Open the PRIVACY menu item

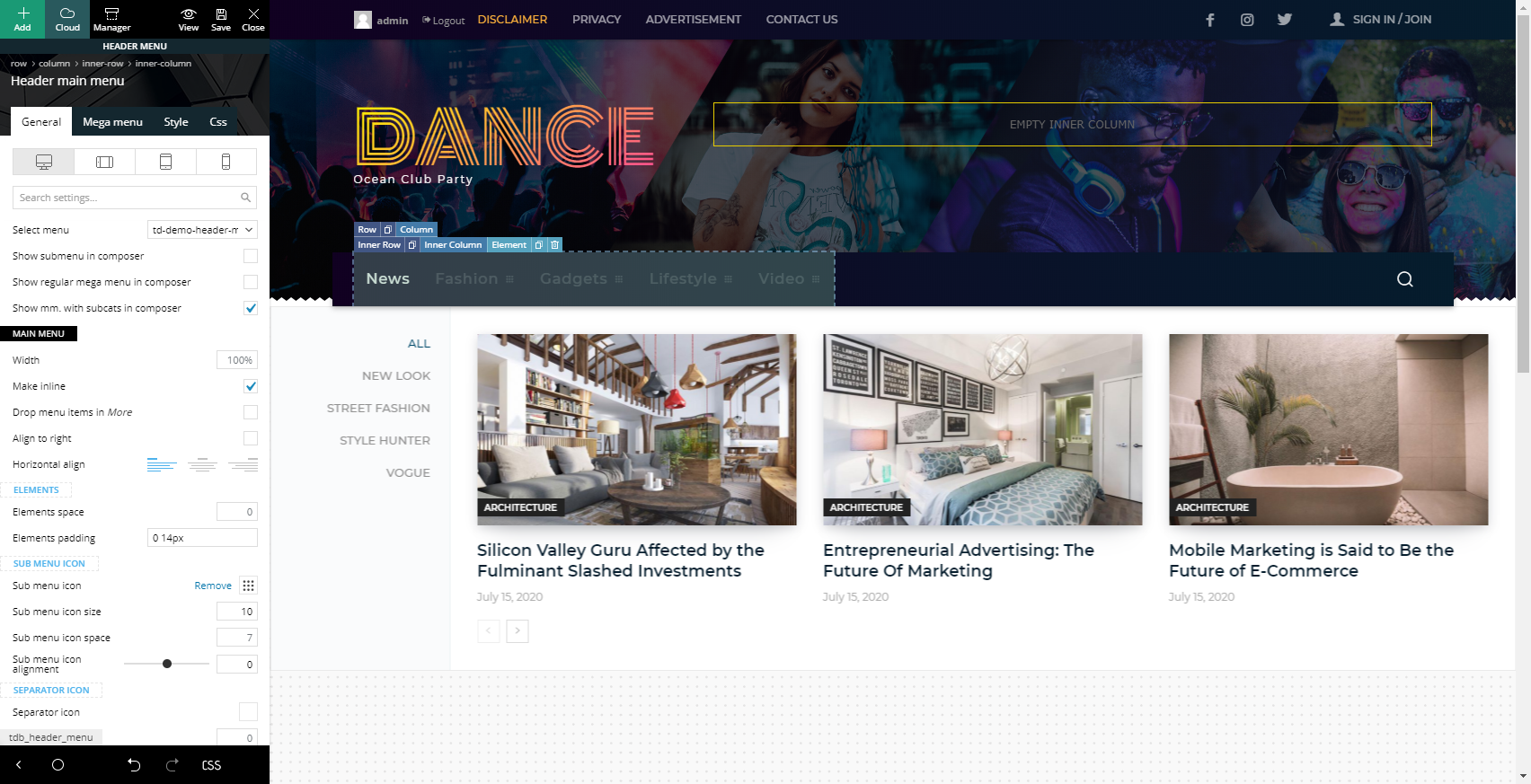[597, 20]
